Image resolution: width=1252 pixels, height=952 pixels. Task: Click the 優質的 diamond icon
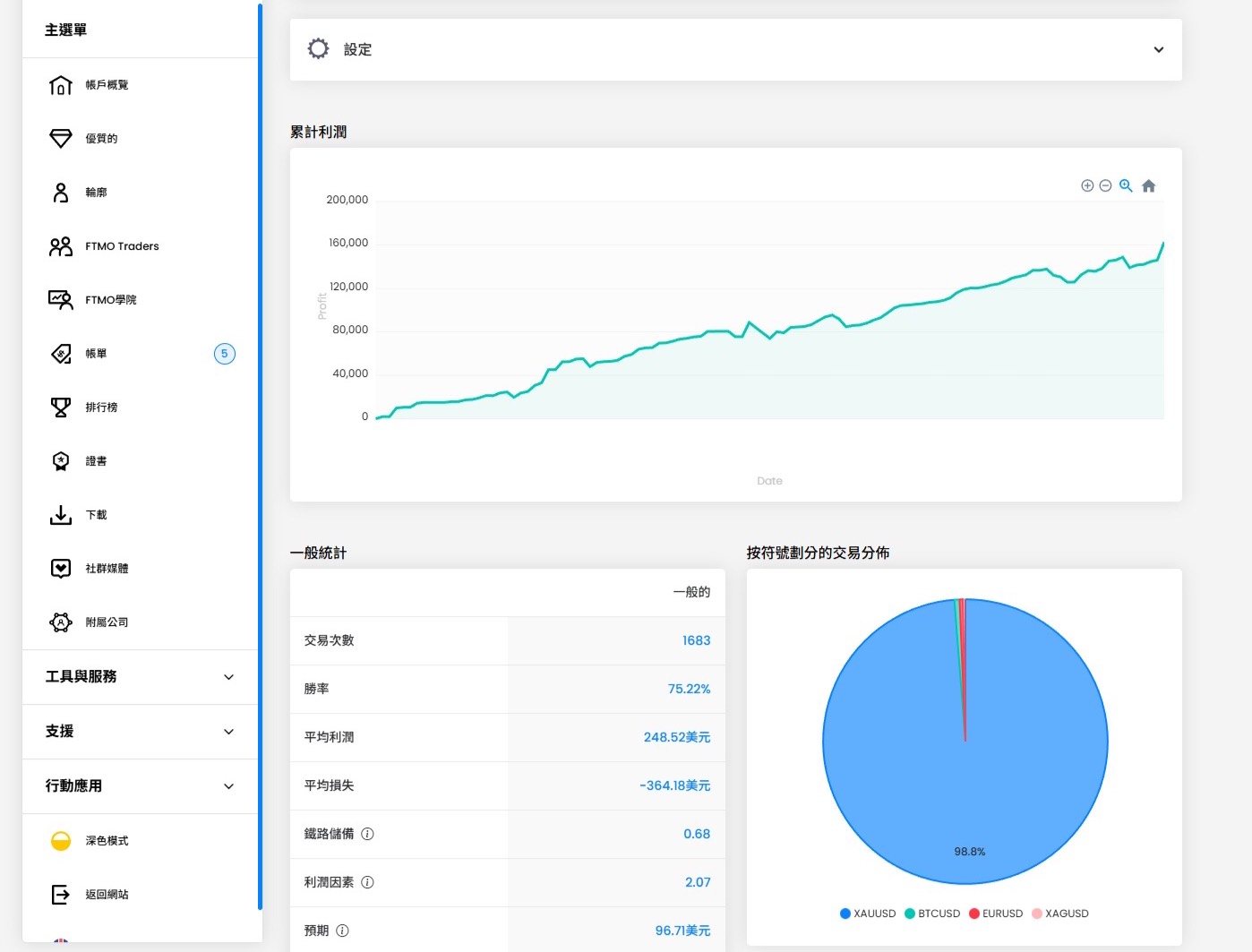tap(61, 139)
